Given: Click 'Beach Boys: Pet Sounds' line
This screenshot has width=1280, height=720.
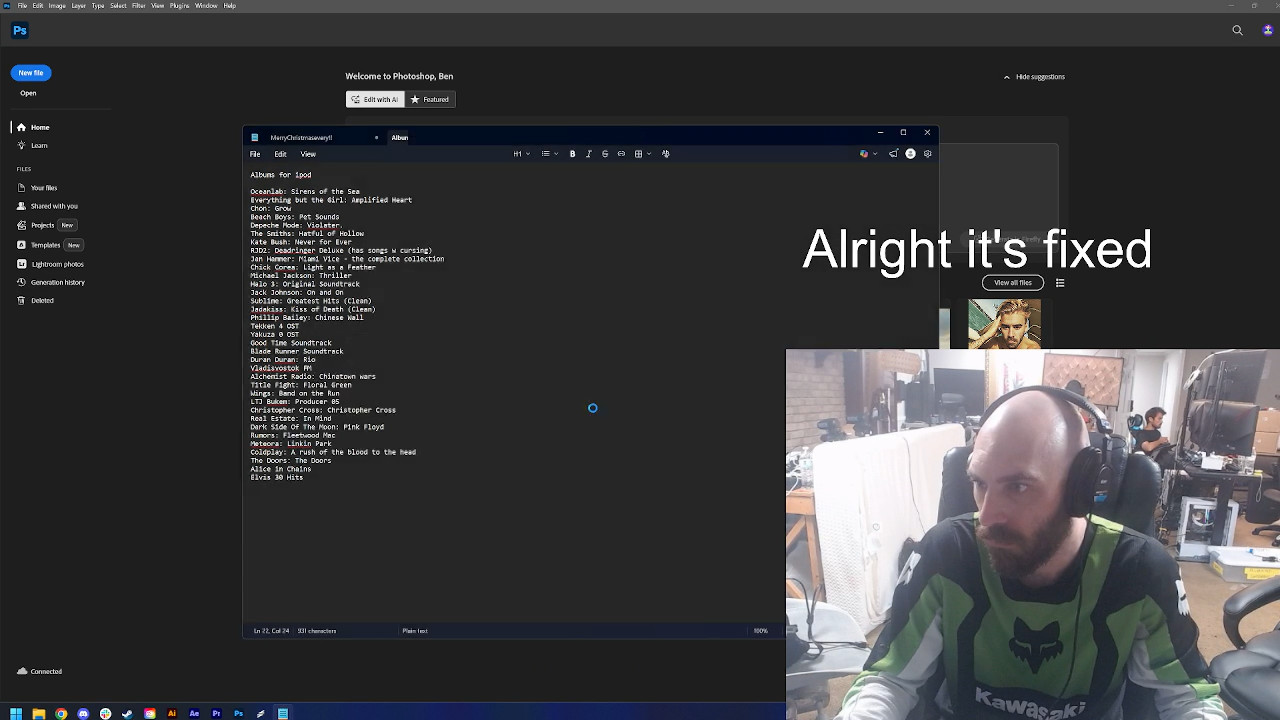Looking at the screenshot, I should point(294,217).
